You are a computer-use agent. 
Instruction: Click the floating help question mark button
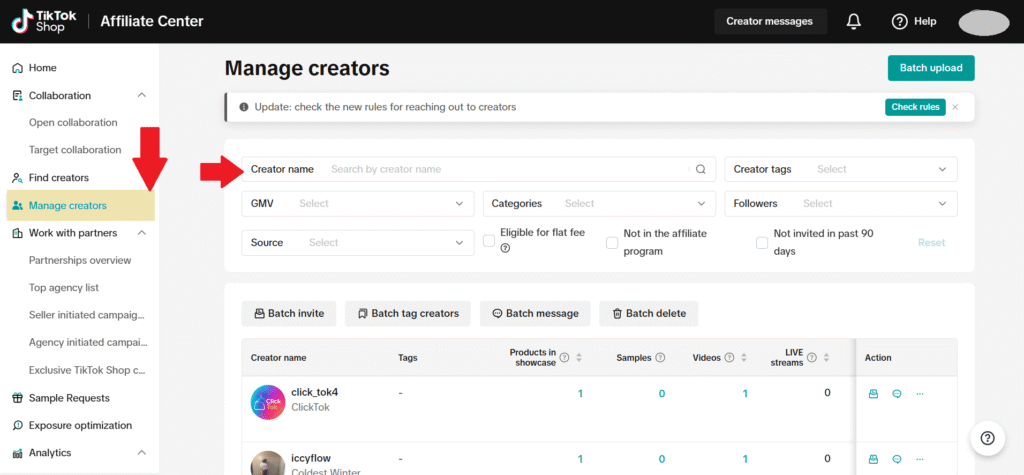pos(987,437)
